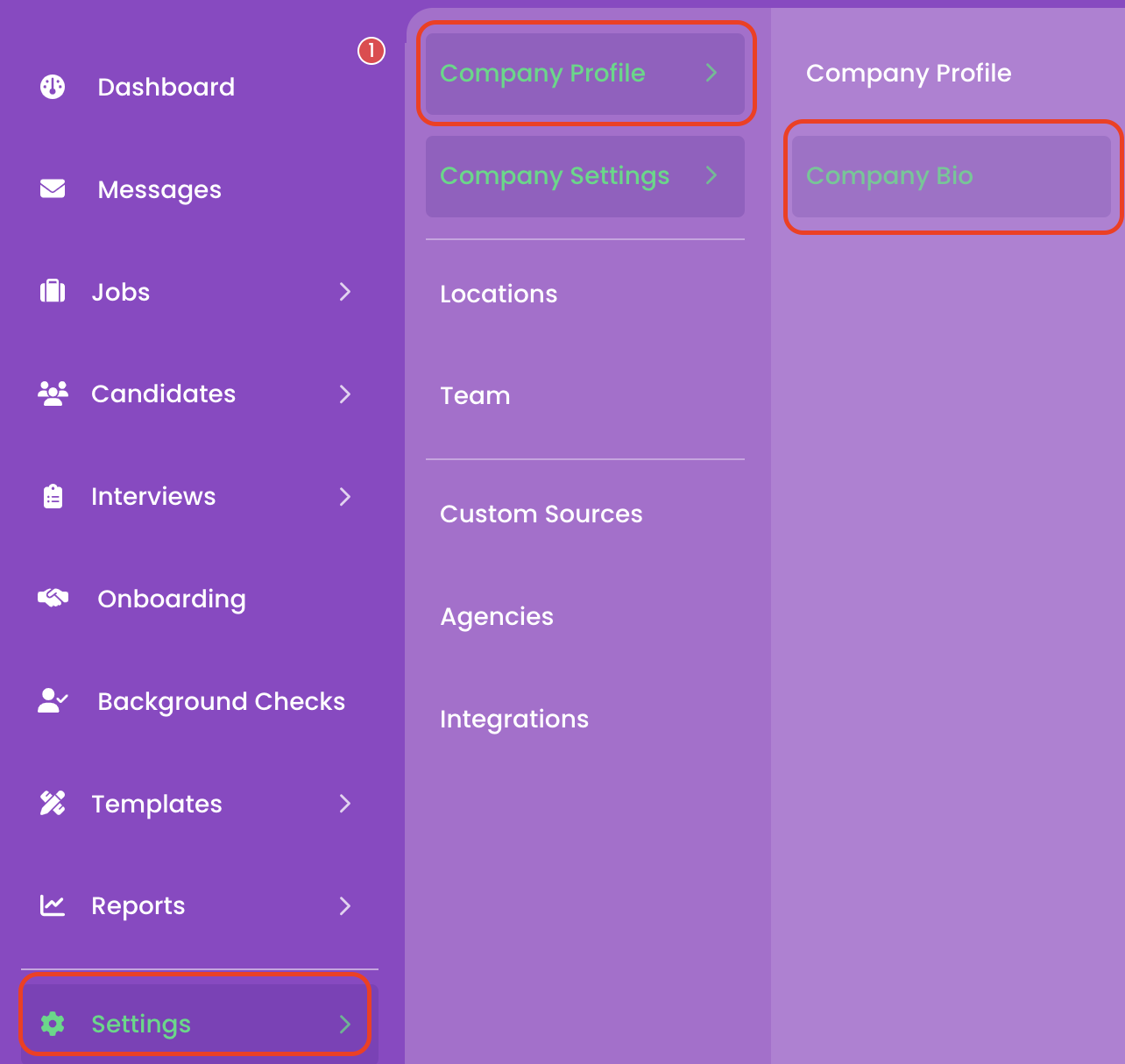Click the Background Checks person icon

[53, 700]
